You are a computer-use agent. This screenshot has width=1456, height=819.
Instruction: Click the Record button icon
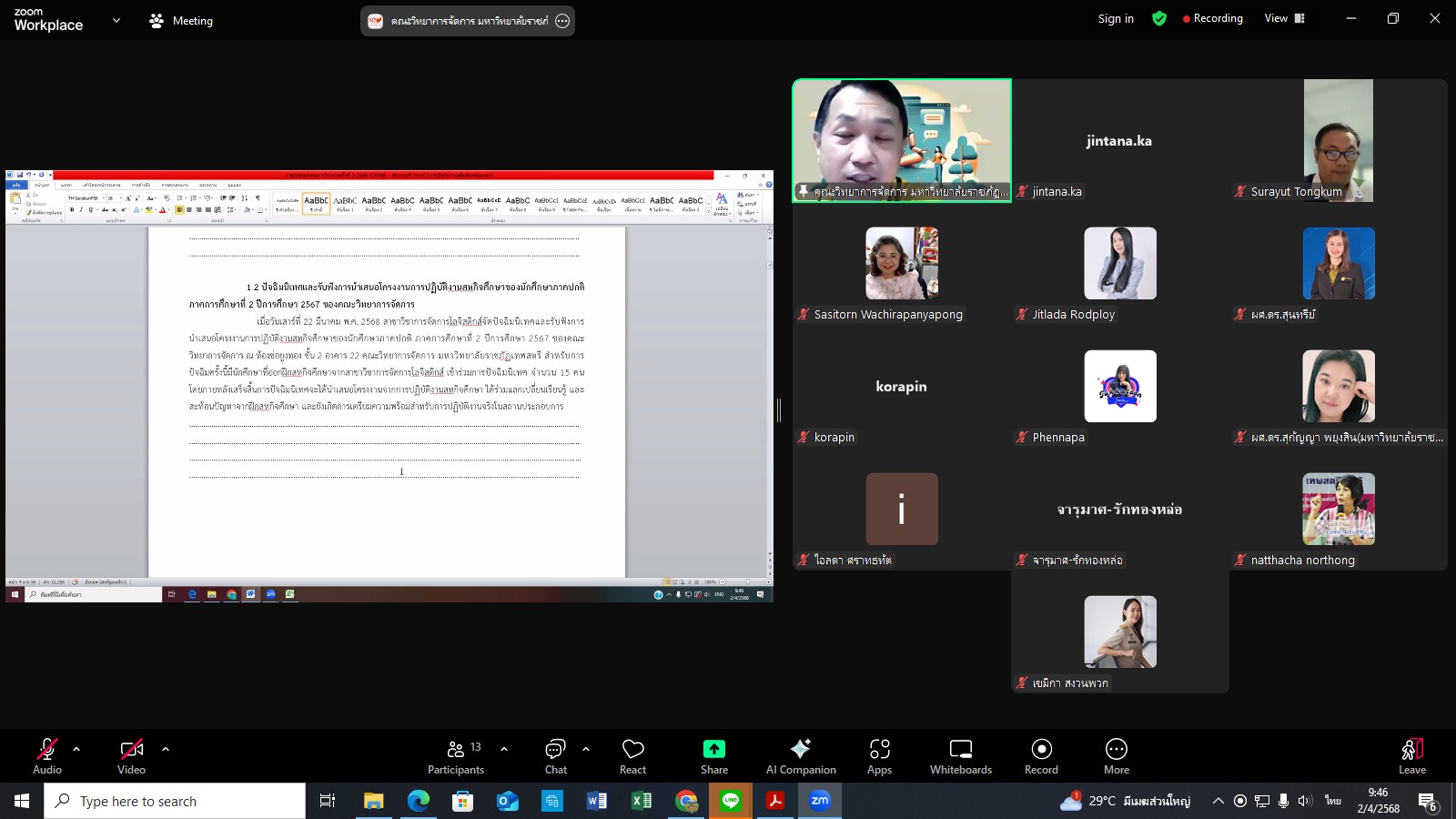[1041, 749]
